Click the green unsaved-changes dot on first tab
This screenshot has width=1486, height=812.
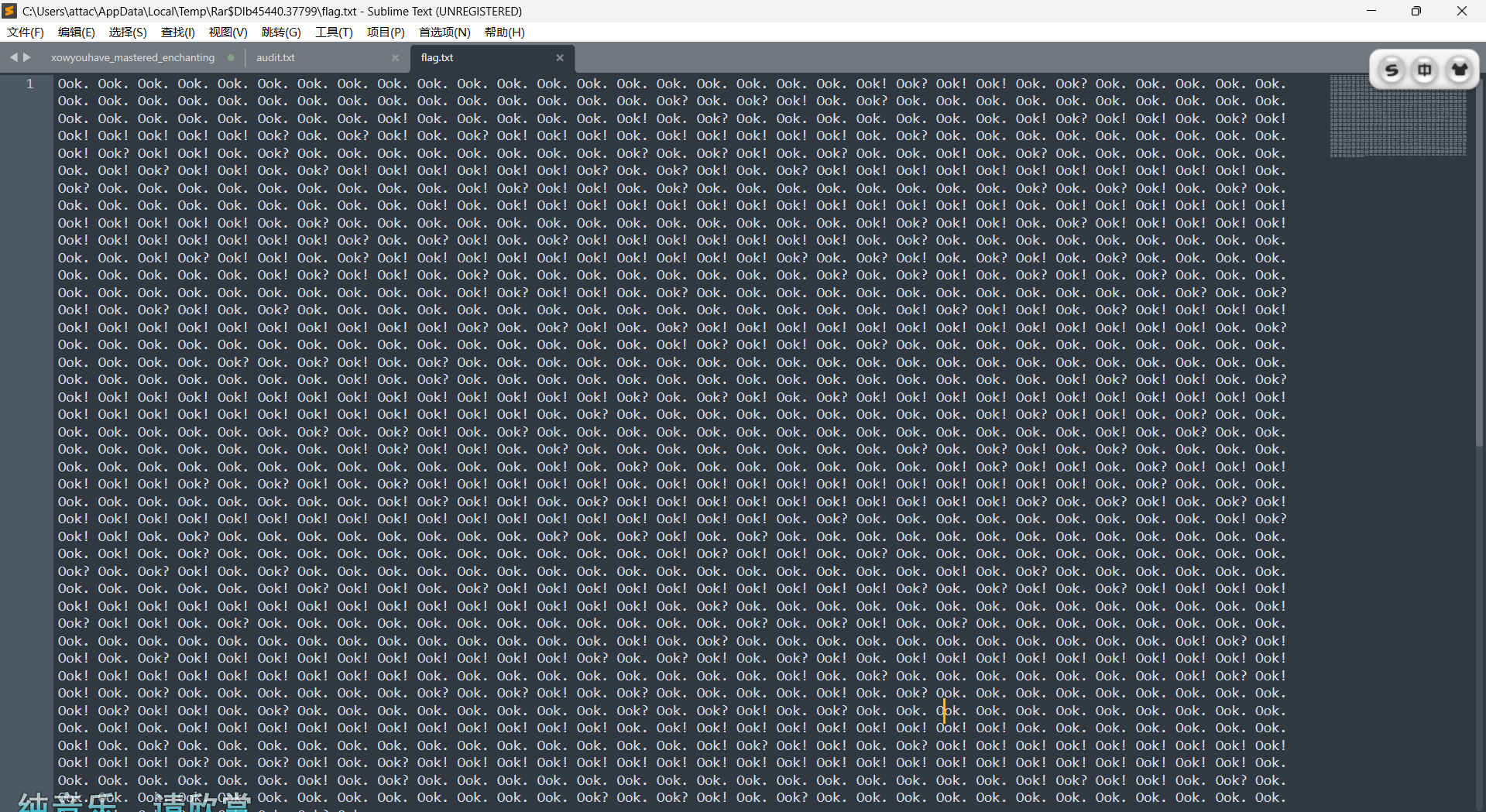230,57
